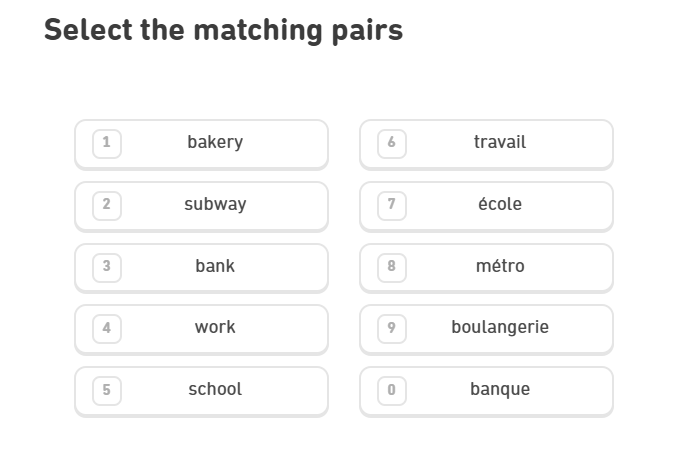Image resolution: width=687 pixels, height=457 pixels.
Task: Select the 'work' word card
Action: (x=215, y=328)
